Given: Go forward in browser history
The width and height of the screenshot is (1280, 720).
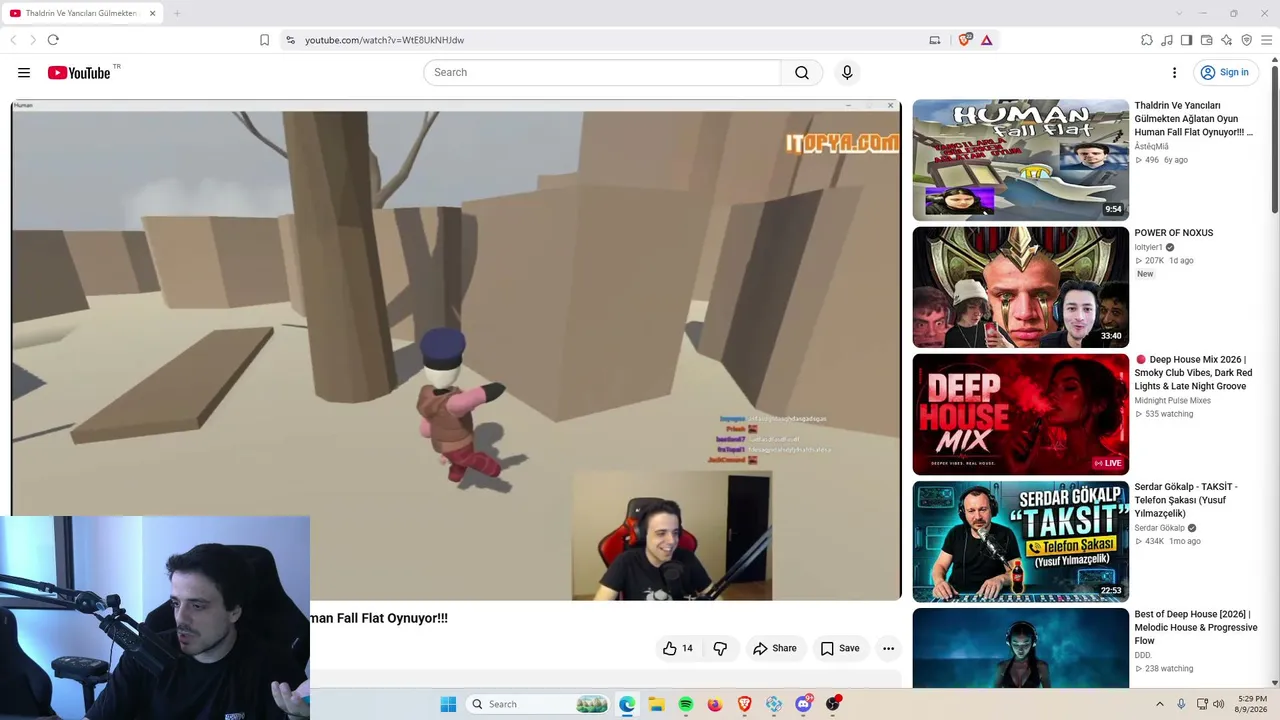Looking at the screenshot, I should (x=33, y=40).
